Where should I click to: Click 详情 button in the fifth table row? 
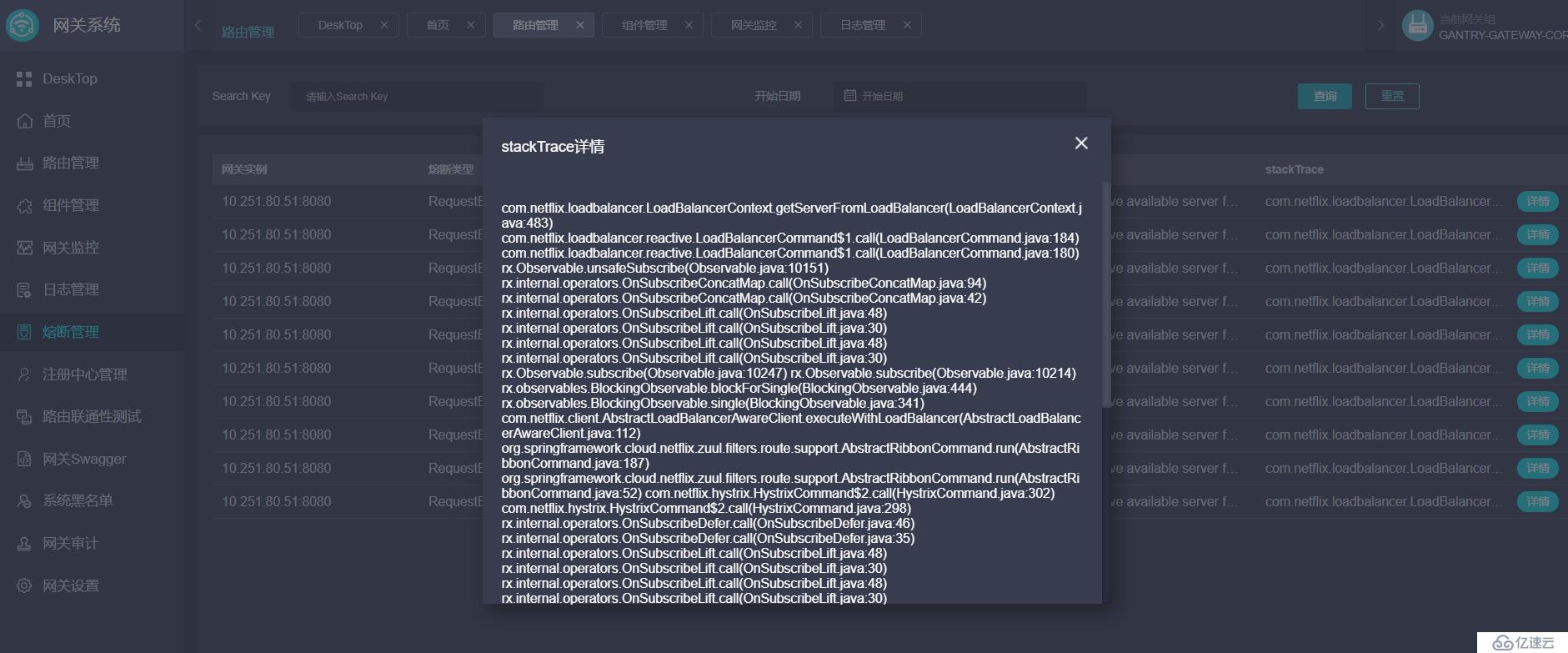click(1537, 334)
